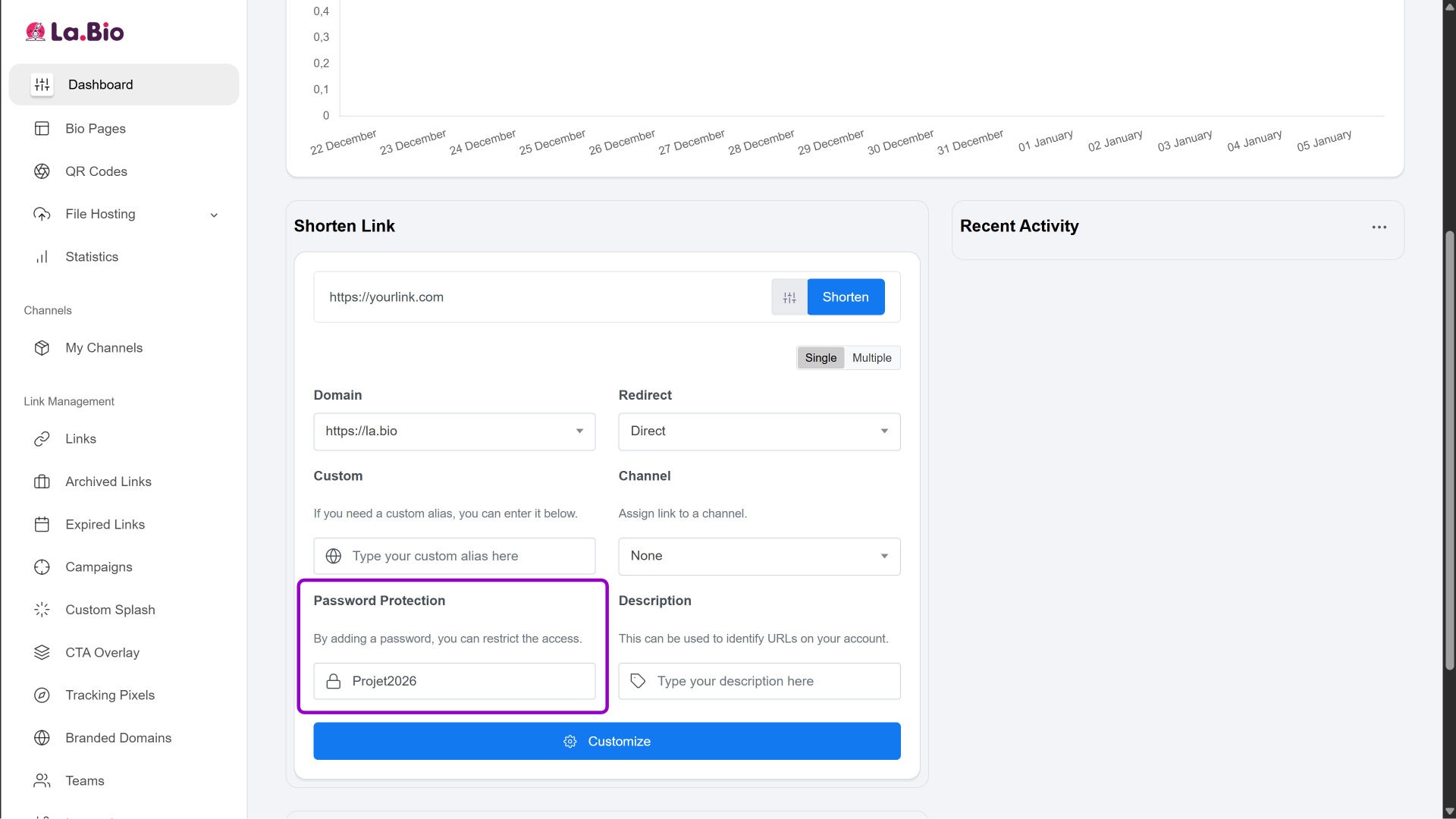Image resolution: width=1456 pixels, height=819 pixels.
Task: Open QR Codes via its sidebar icon
Action: click(x=42, y=171)
